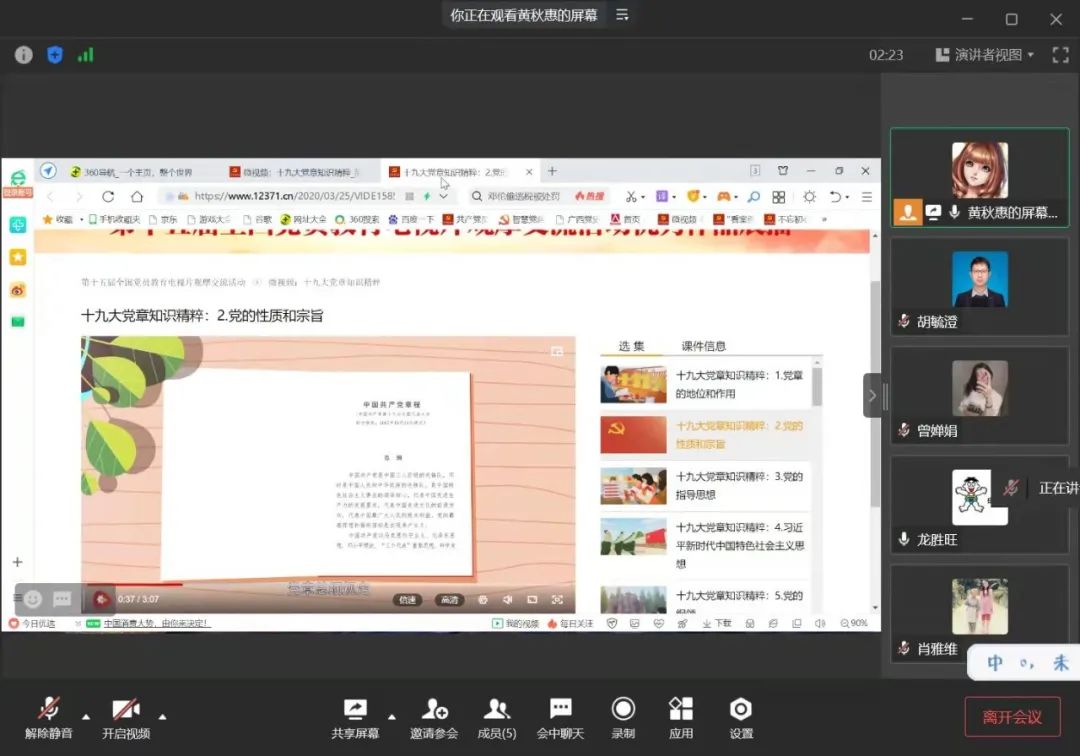Open 成员(5) members list

497,718
